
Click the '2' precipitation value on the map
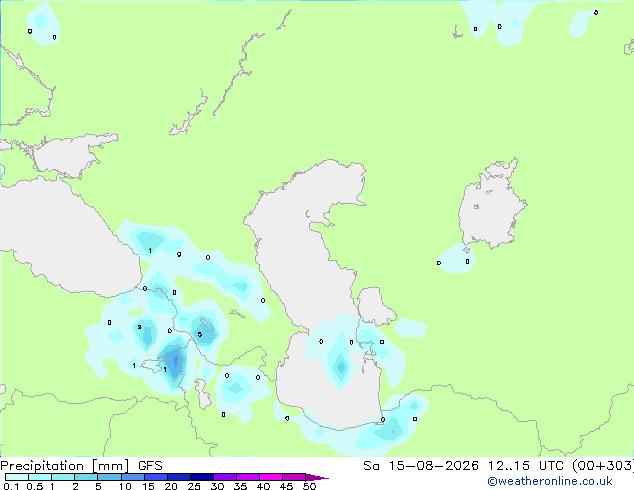pos(139,327)
